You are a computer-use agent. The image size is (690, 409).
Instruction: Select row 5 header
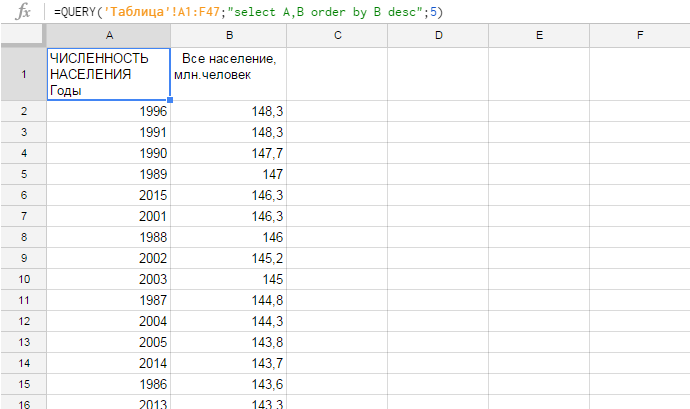(x=24, y=174)
